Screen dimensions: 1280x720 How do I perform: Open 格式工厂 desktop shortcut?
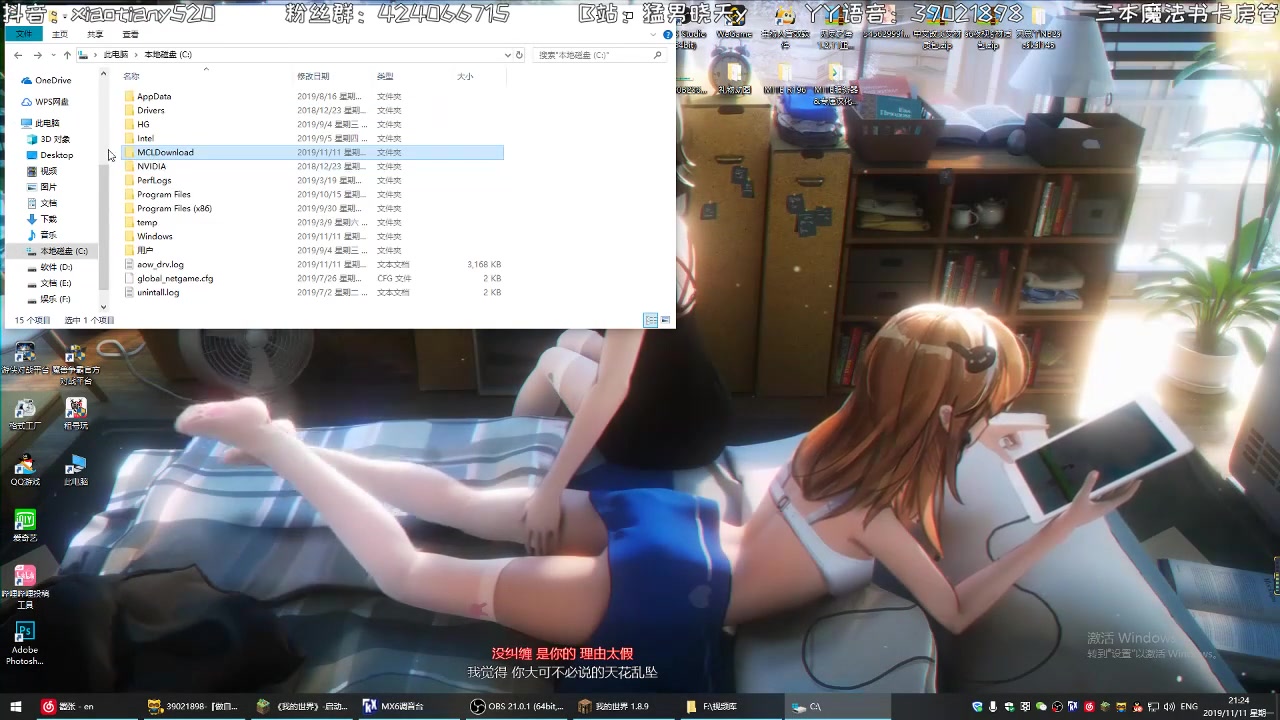pyautogui.click(x=25, y=414)
